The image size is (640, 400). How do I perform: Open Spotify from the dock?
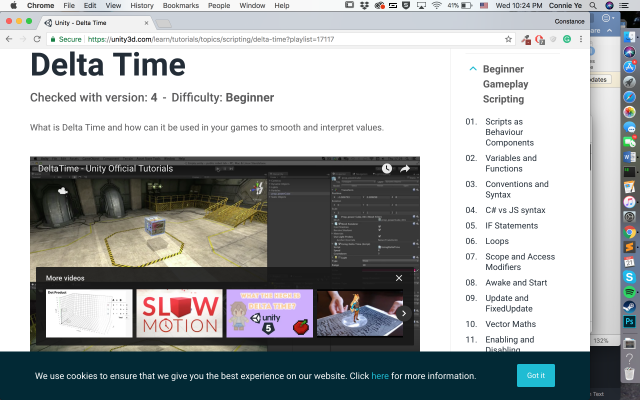629,292
